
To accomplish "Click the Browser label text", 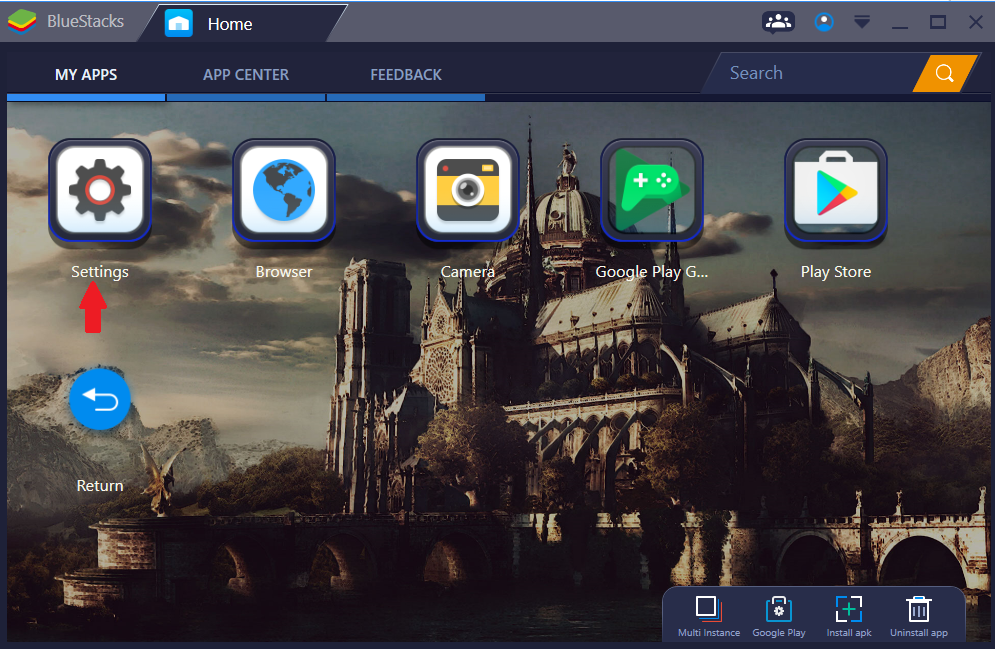I will (284, 272).
